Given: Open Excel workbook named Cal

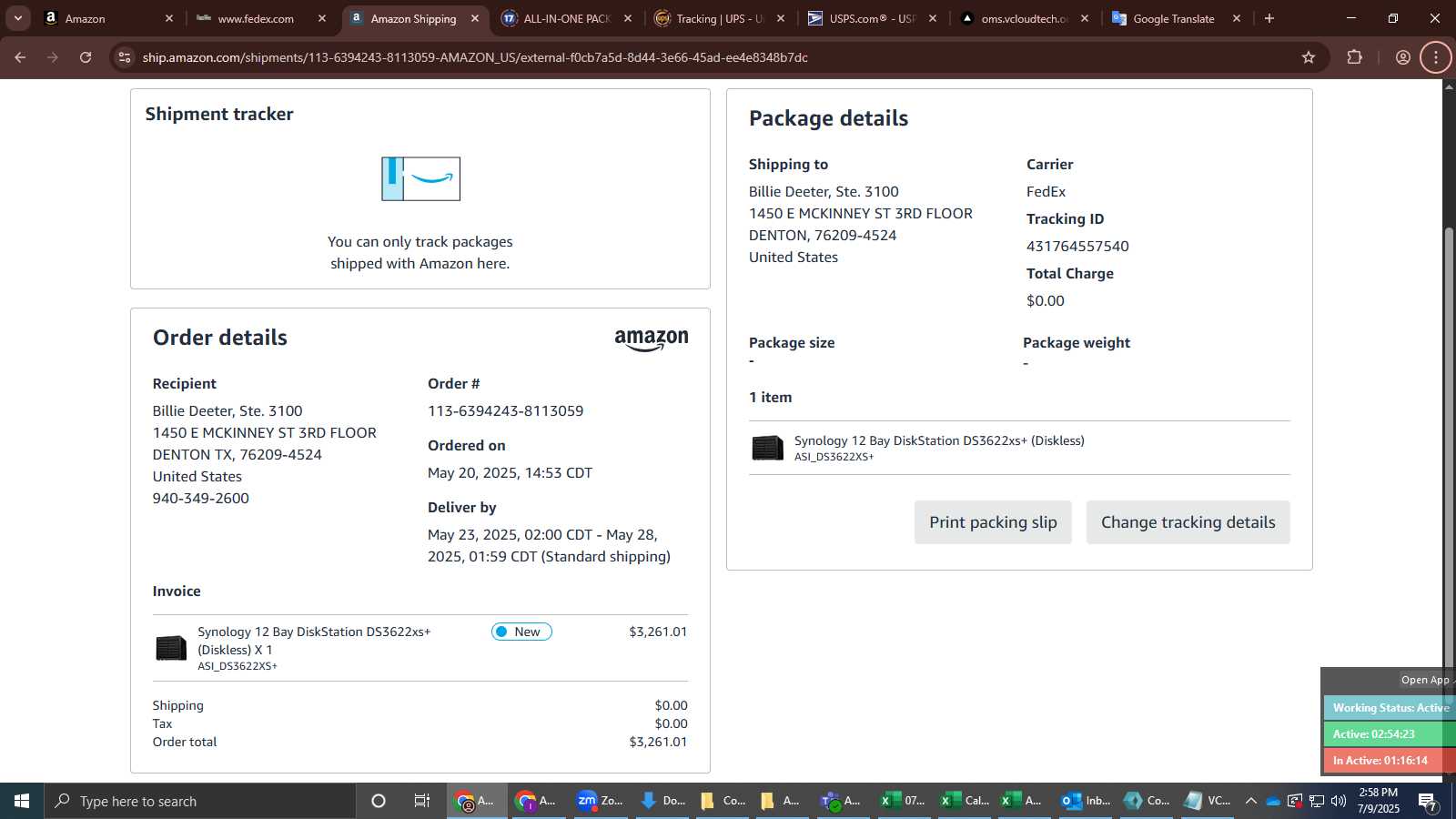Looking at the screenshot, I should coord(964,801).
